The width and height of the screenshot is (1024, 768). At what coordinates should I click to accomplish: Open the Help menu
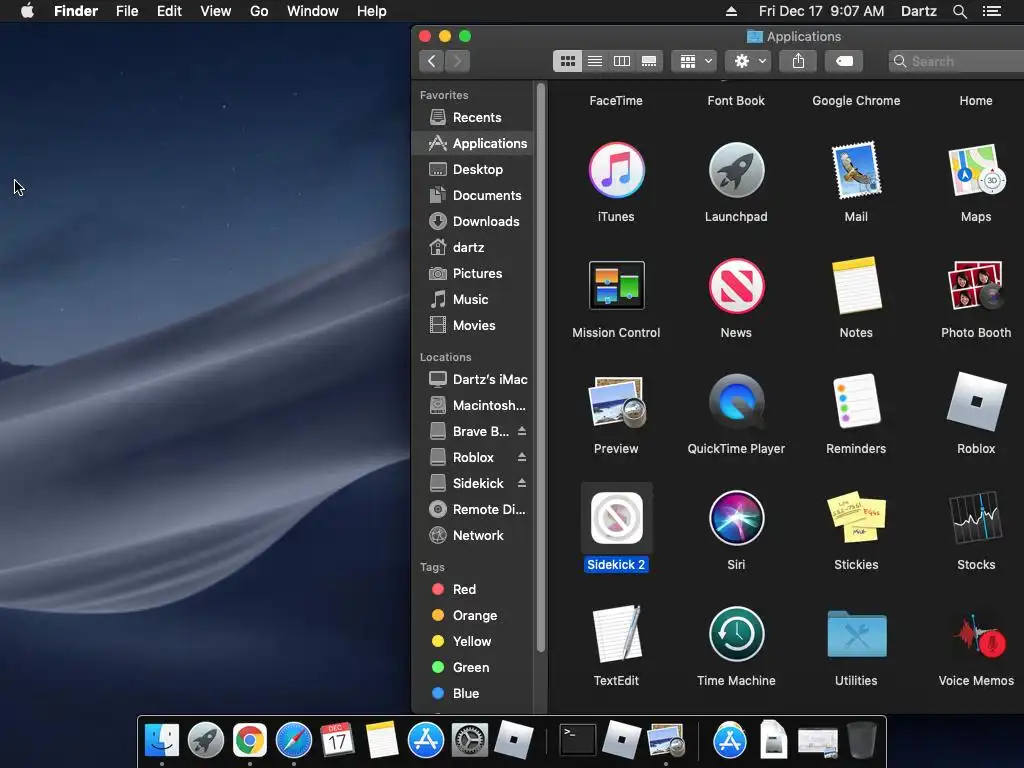372,11
